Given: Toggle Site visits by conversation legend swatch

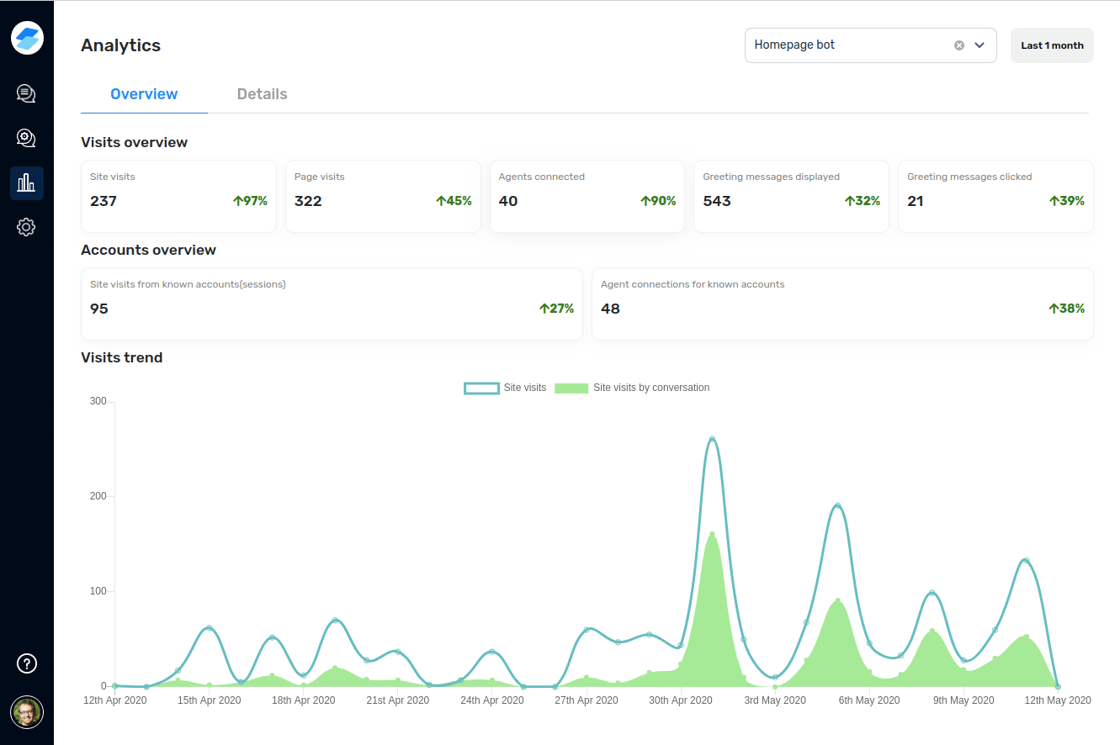Looking at the screenshot, I should point(571,388).
